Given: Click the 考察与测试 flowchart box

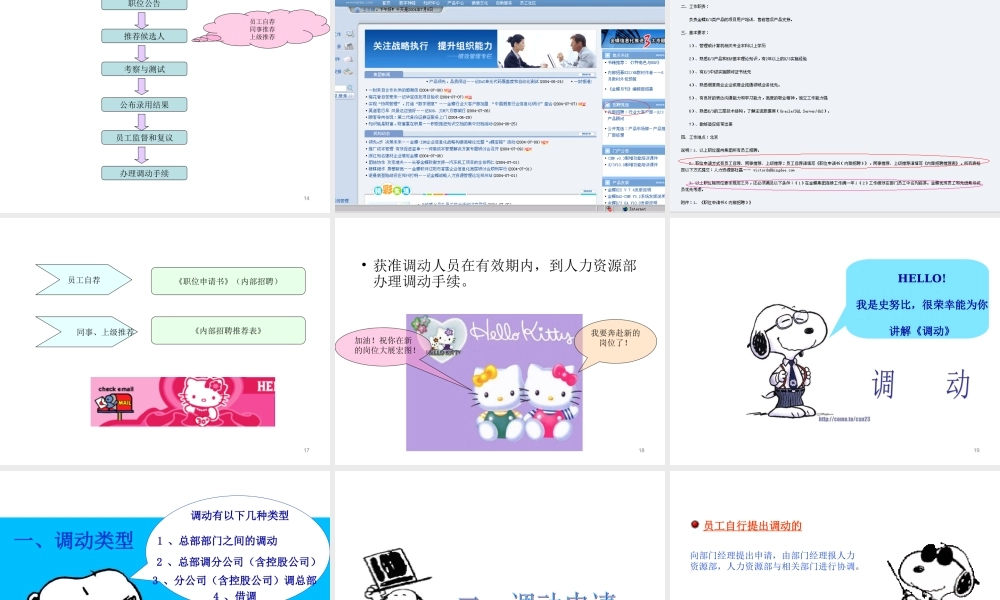Looking at the screenshot, I should point(144,69).
